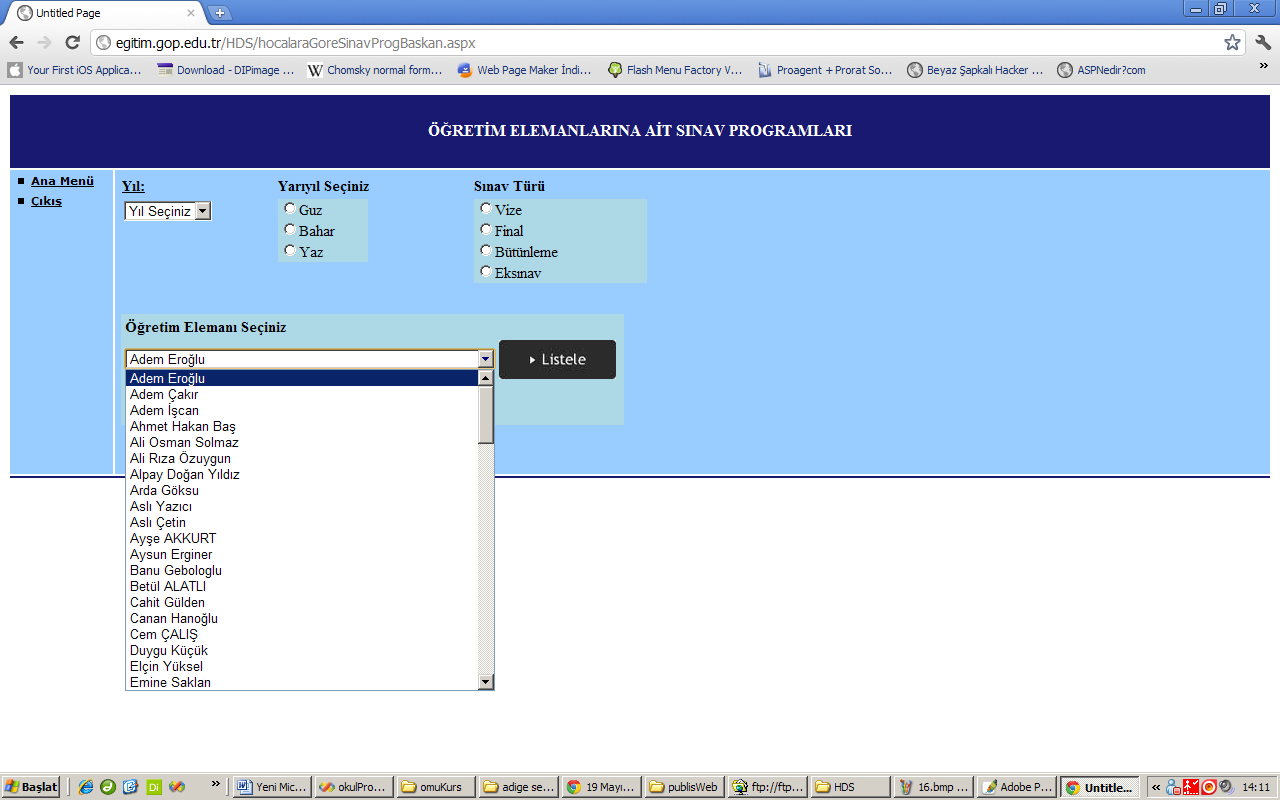Bookmark page with the star icon
This screenshot has height=800, width=1280.
tap(1232, 42)
